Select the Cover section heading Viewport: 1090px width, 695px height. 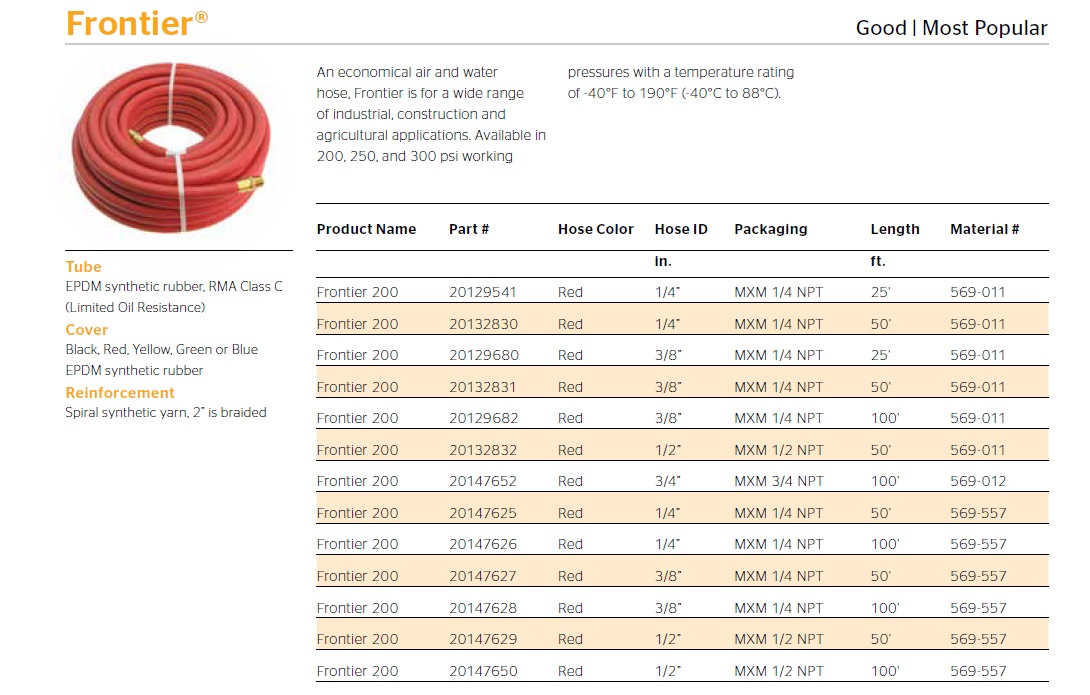pyautogui.click(x=87, y=330)
